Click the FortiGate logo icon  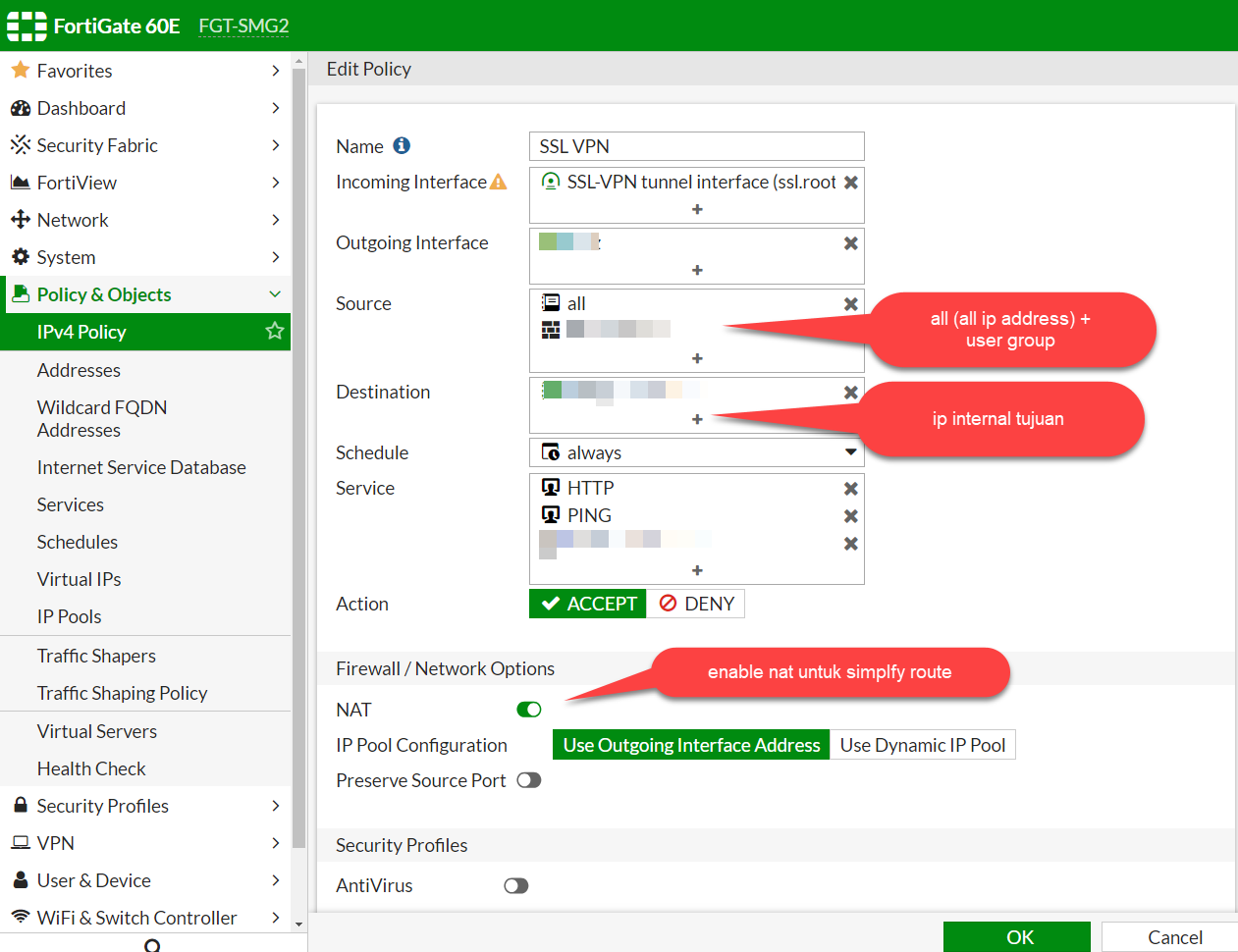tap(27, 26)
